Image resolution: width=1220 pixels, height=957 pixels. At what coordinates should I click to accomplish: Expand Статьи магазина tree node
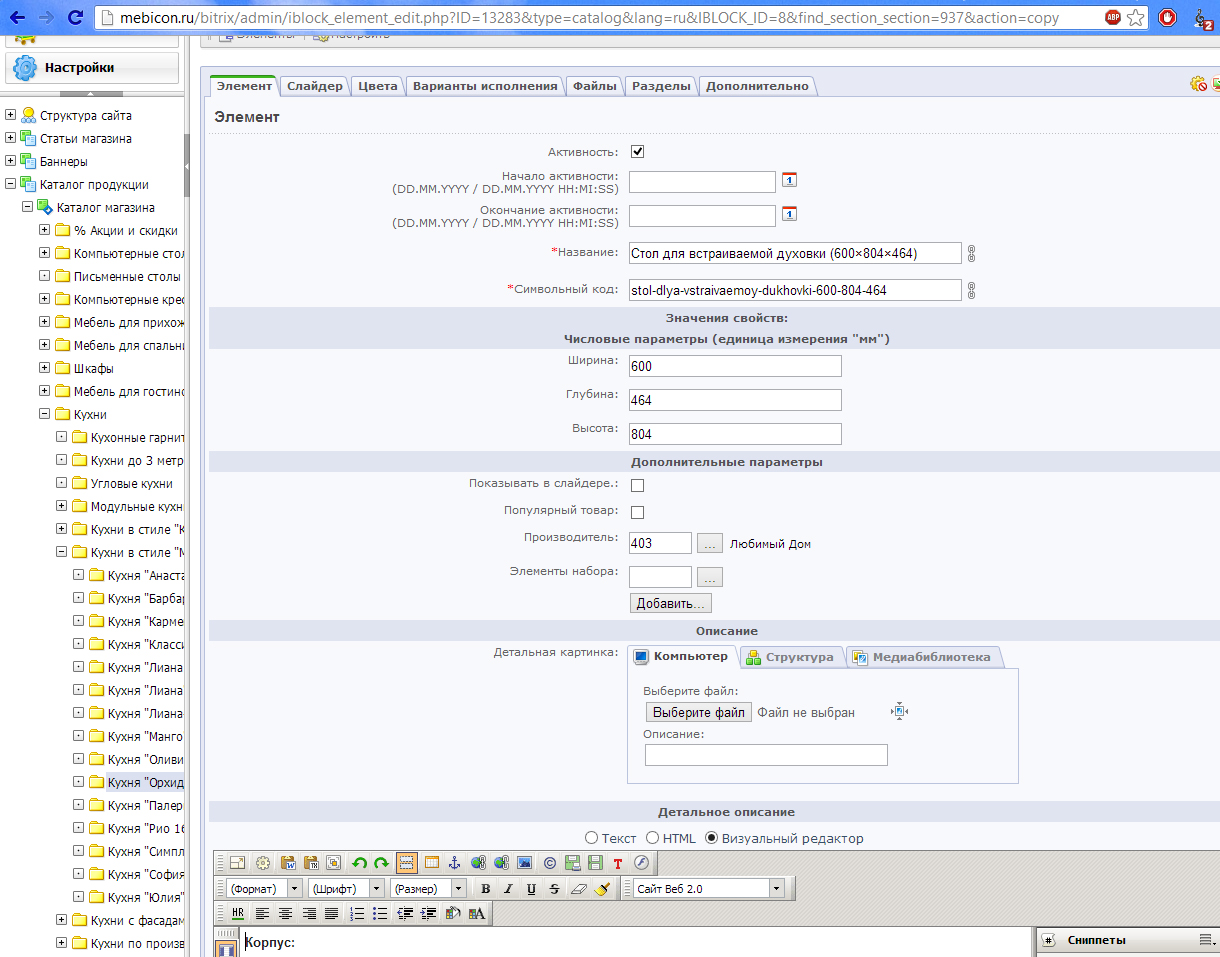[10, 138]
